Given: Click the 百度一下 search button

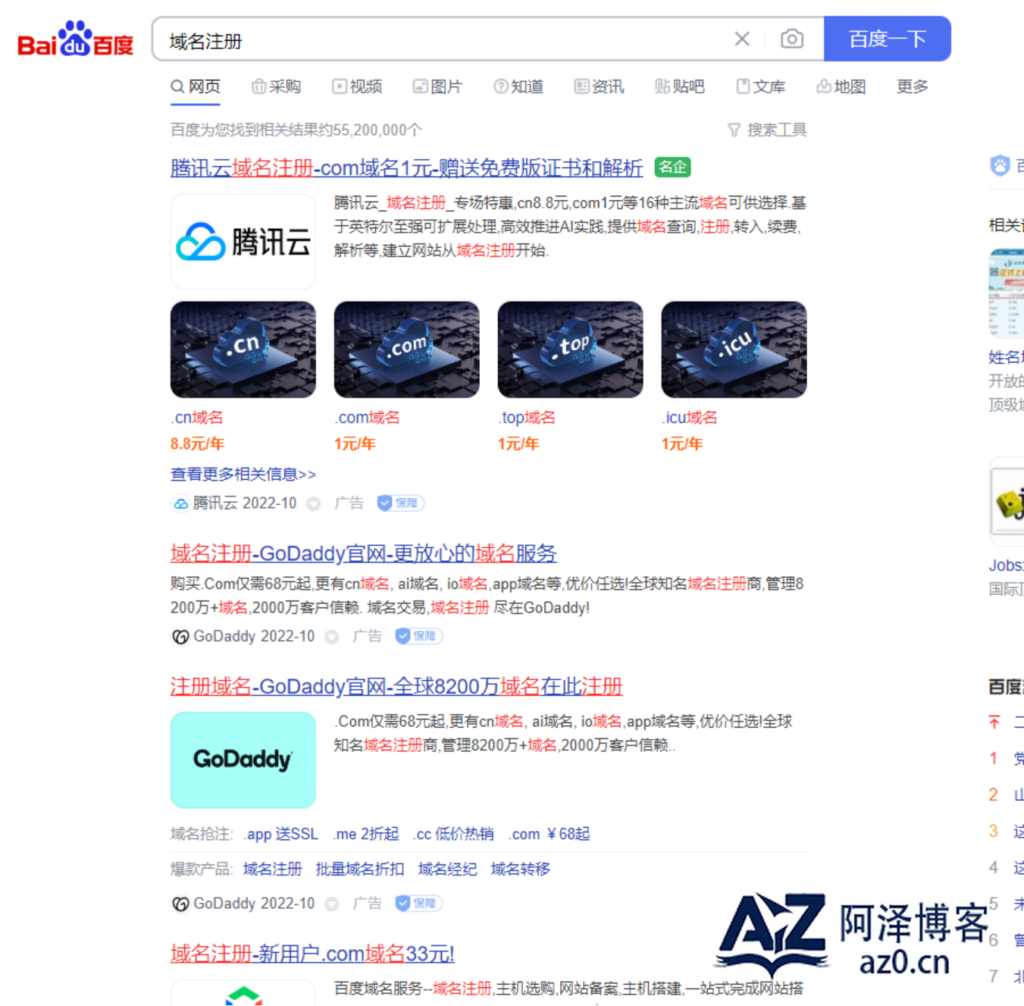Looking at the screenshot, I should pyautogui.click(x=887, y=39).
